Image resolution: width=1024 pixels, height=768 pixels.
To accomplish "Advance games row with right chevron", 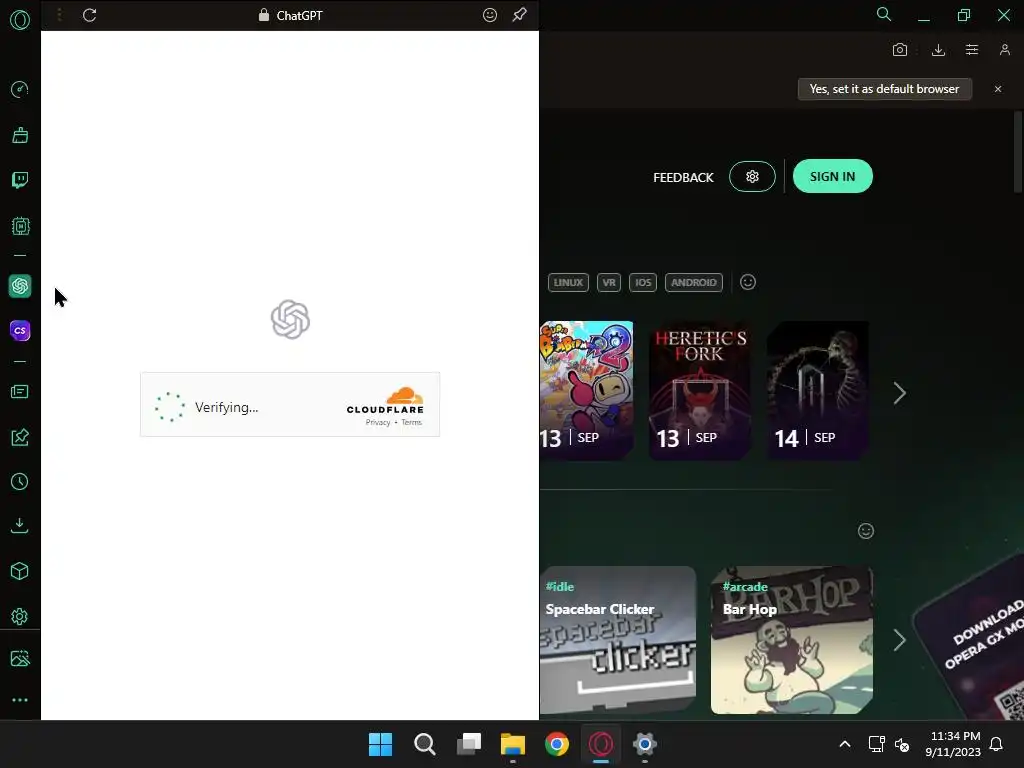I will 899,639.
